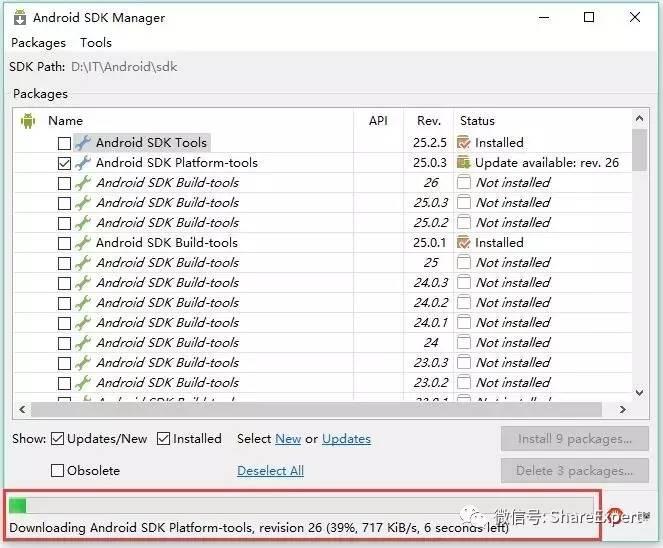Image resolution: width=663 pixels, height=548 pixels.
Task: Click the Downloading Android SDK Platform-tools status text
Action: pyautogui.click(x=259, y=528)
